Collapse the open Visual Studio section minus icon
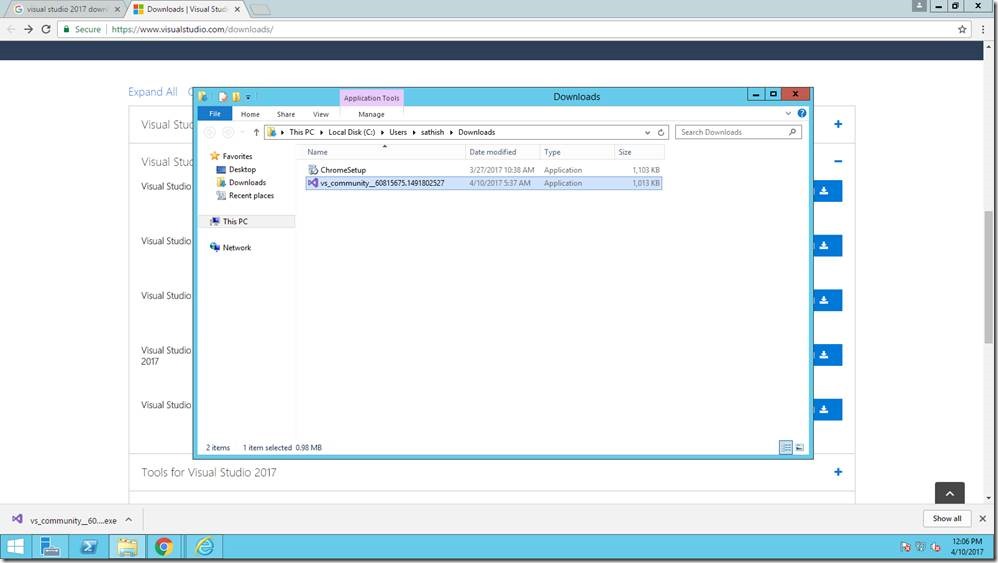 click(838, 161)
